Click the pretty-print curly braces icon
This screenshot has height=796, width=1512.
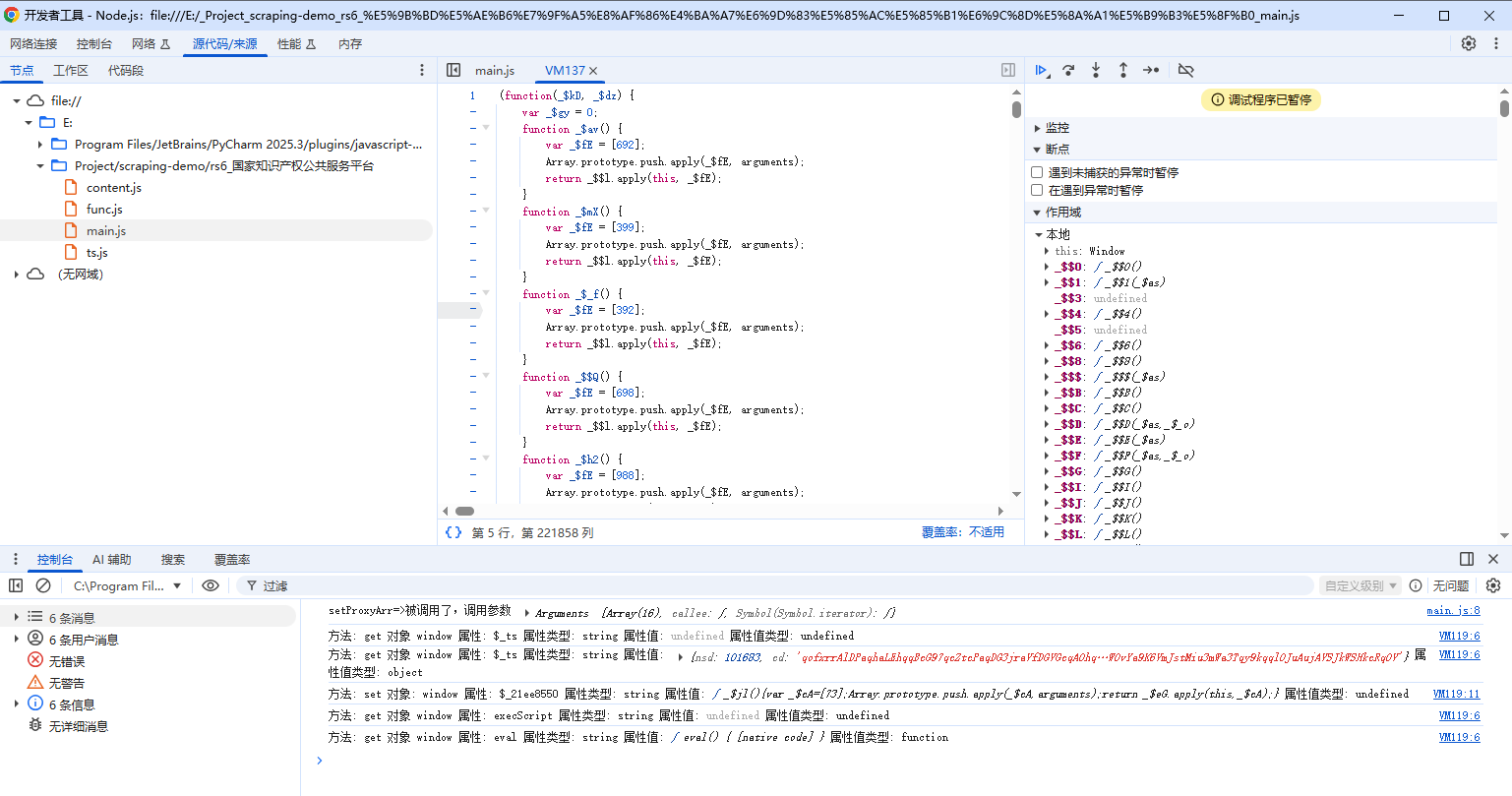point(454,532)
